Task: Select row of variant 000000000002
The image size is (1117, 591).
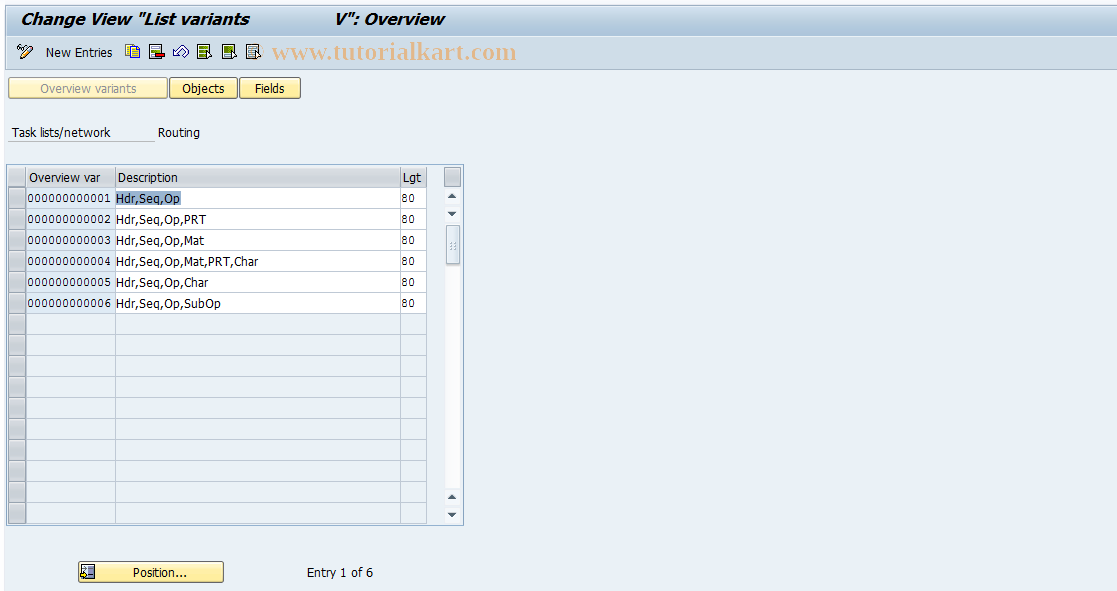Action: pos(17,219)
